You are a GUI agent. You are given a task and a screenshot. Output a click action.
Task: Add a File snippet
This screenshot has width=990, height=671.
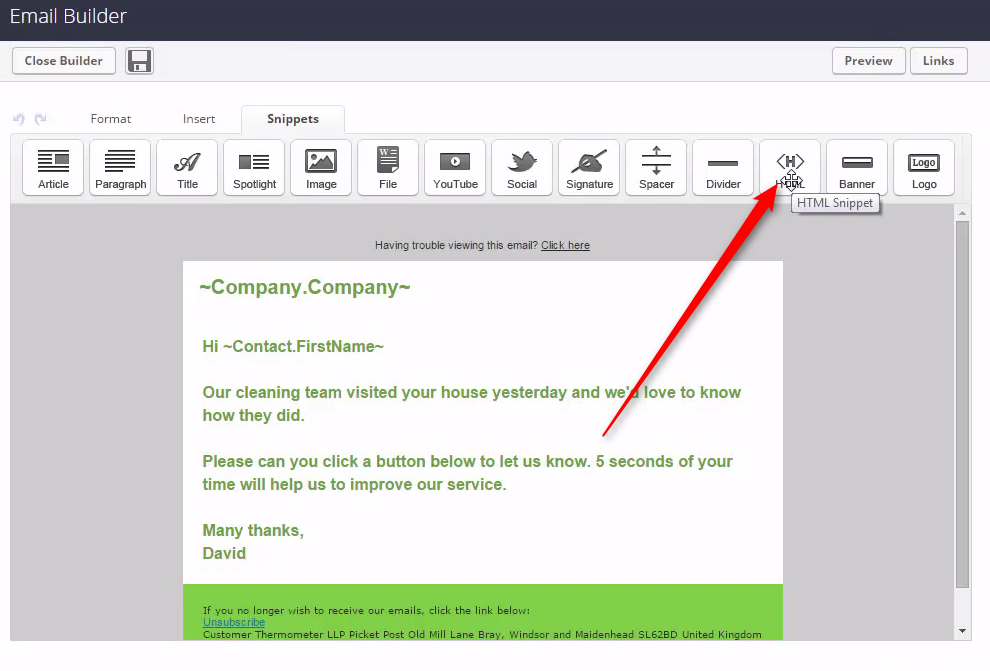point(388,168)
